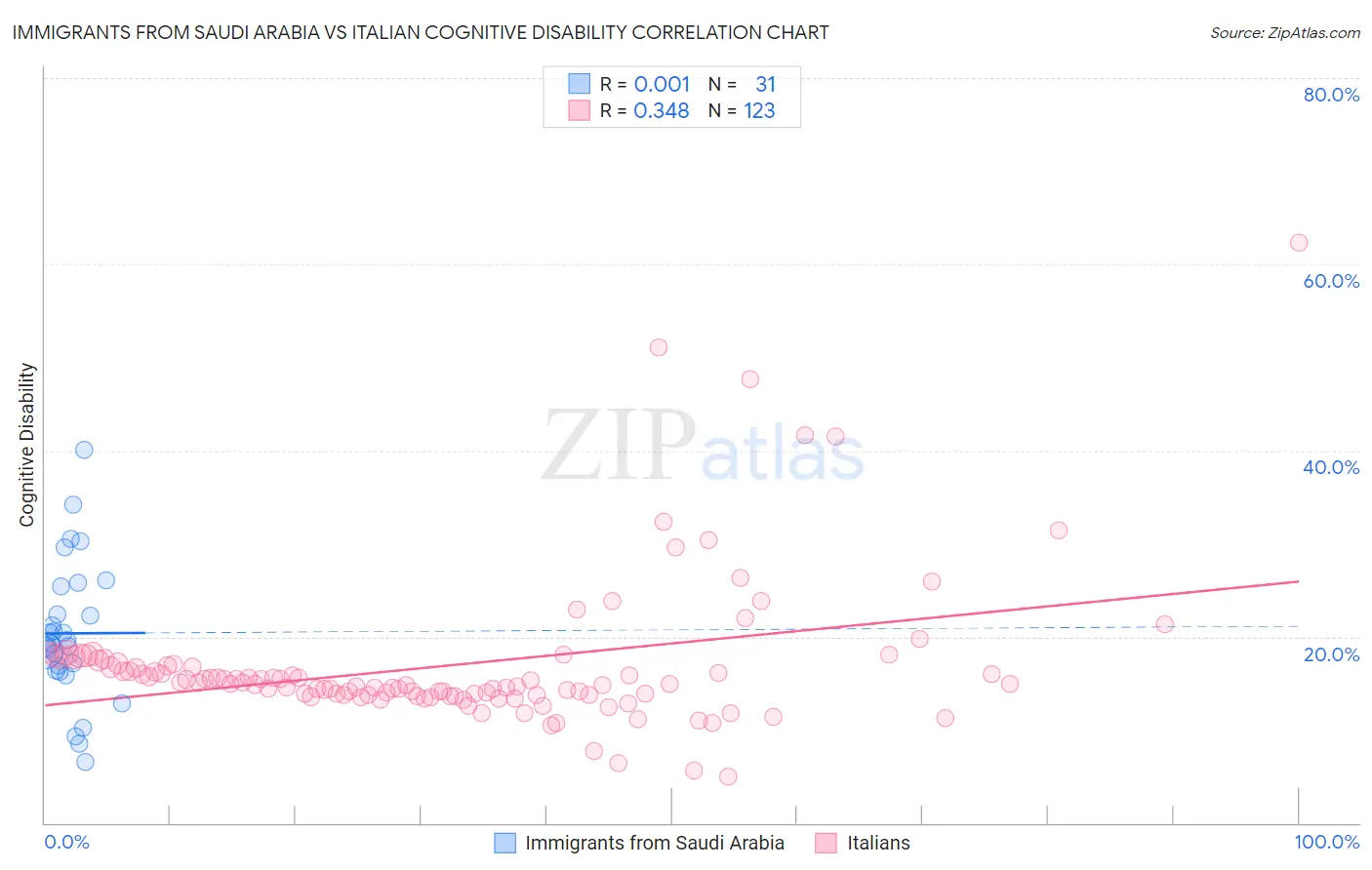Click the 20.0% y-axis tick label

[x=1331, y=653]
